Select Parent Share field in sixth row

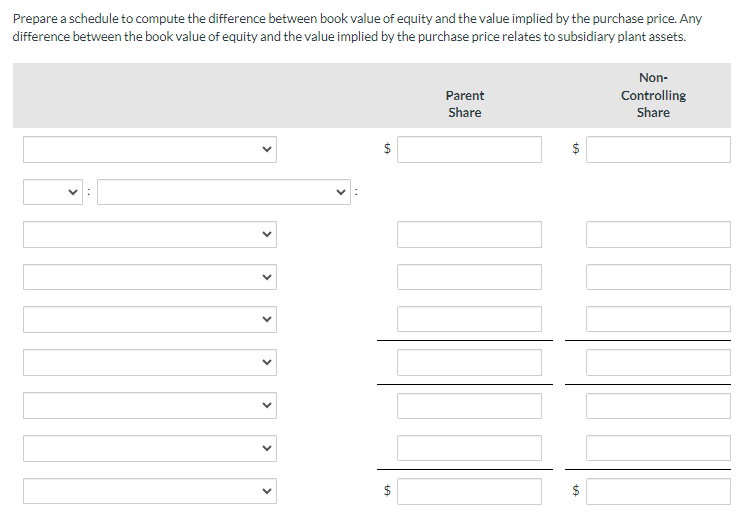[x=469, y=363]
